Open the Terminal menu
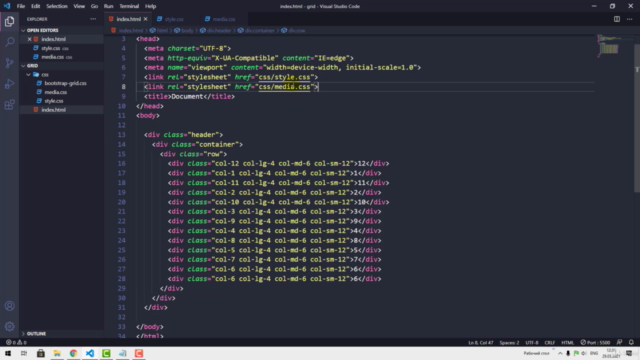The image size is (640, 360). click(x=129, y=6)
